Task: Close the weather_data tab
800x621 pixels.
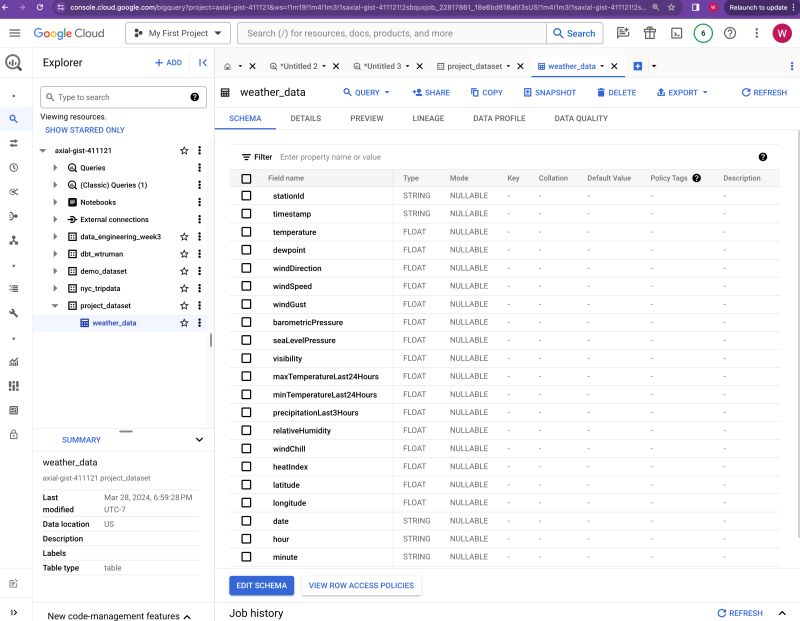Action: tap(614, 66)
